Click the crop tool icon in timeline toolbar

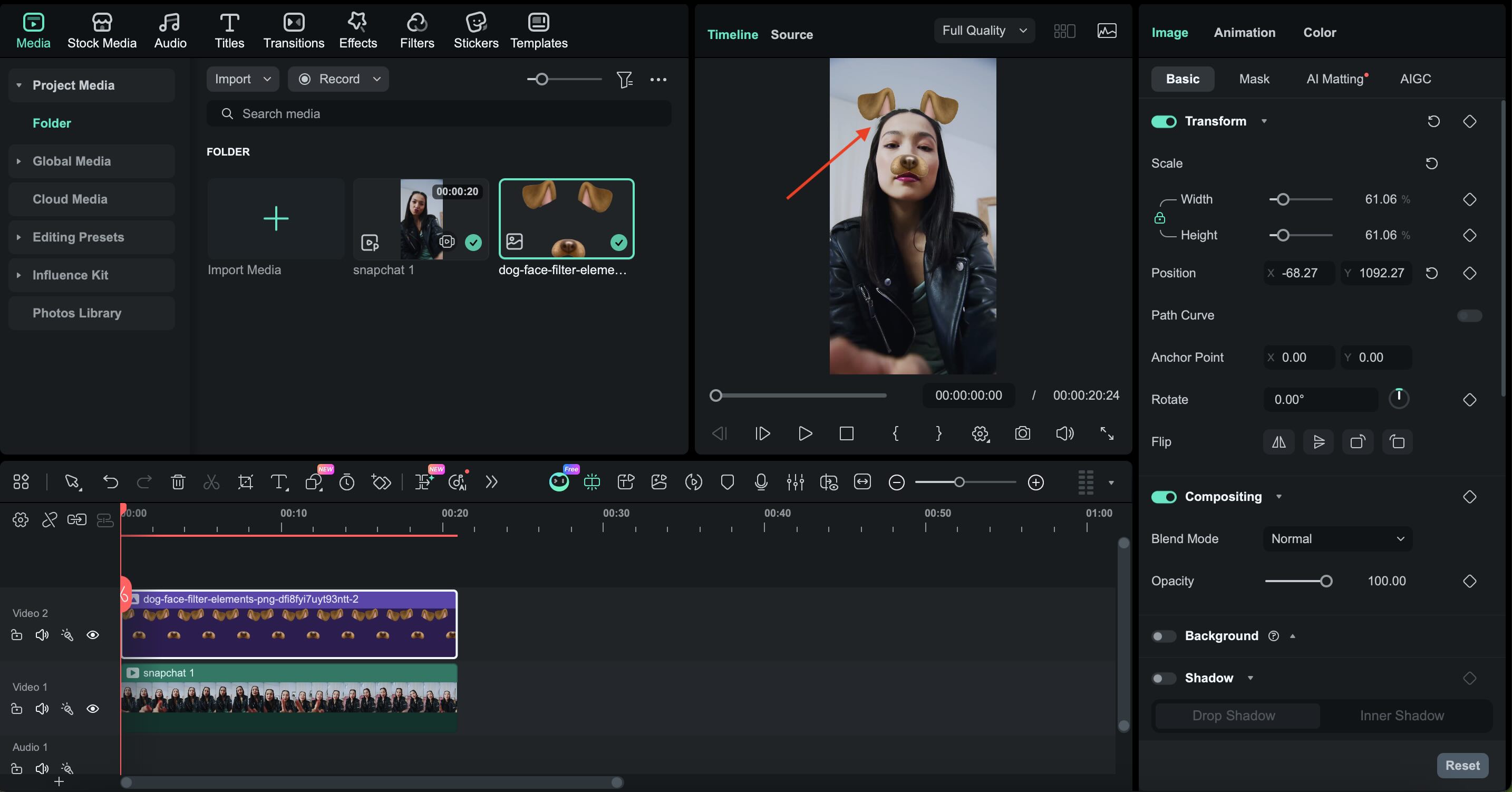245,482
